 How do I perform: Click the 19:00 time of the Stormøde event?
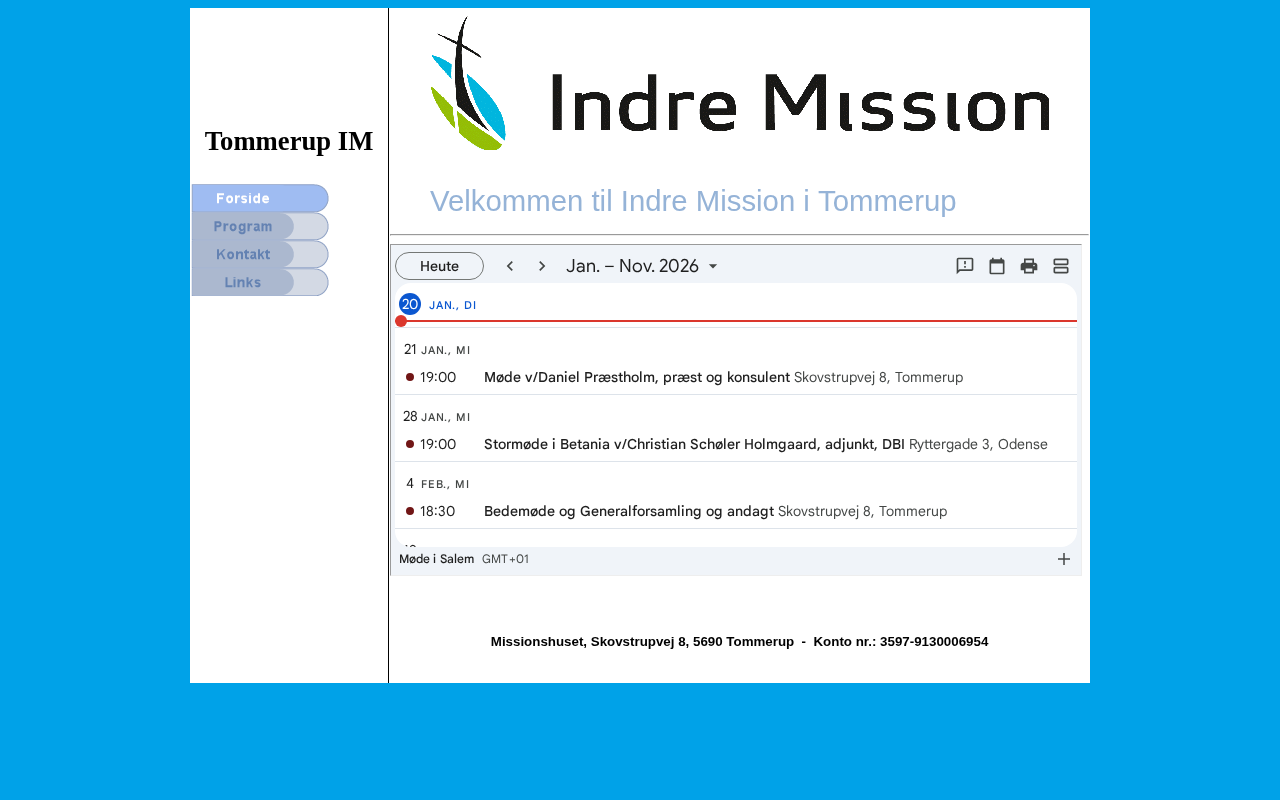(x=438, y=444)
